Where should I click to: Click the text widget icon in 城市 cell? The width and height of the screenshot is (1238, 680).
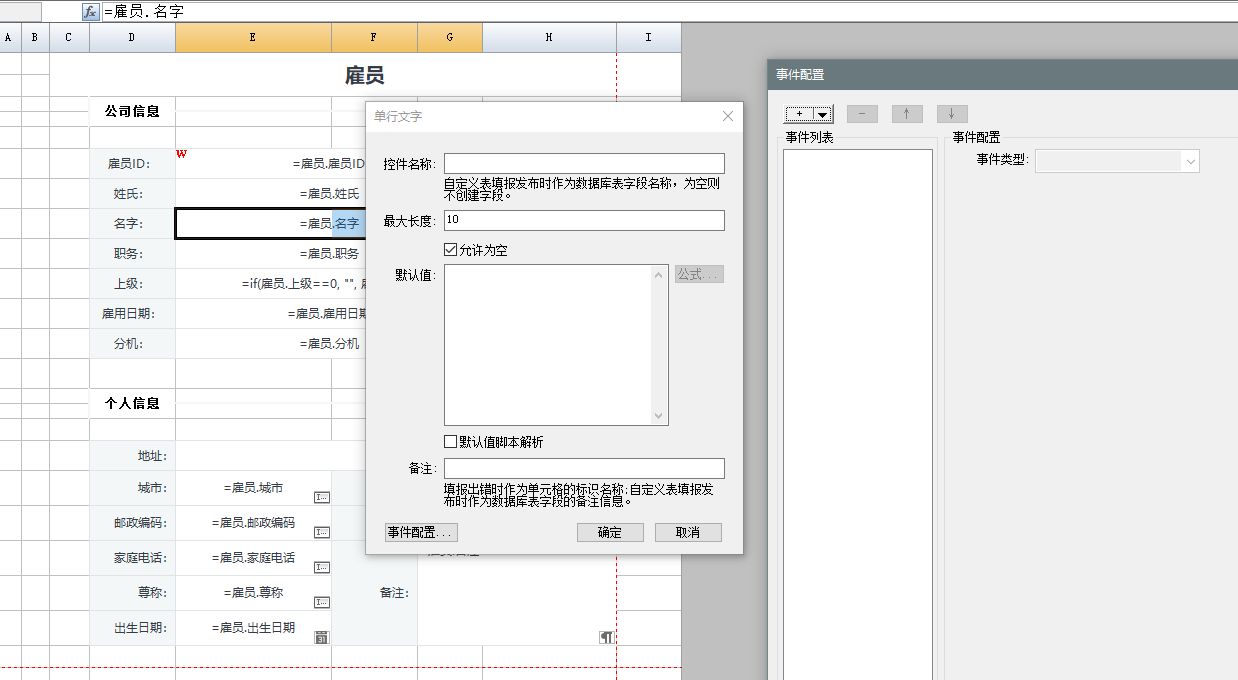click(x=322, y=497)
